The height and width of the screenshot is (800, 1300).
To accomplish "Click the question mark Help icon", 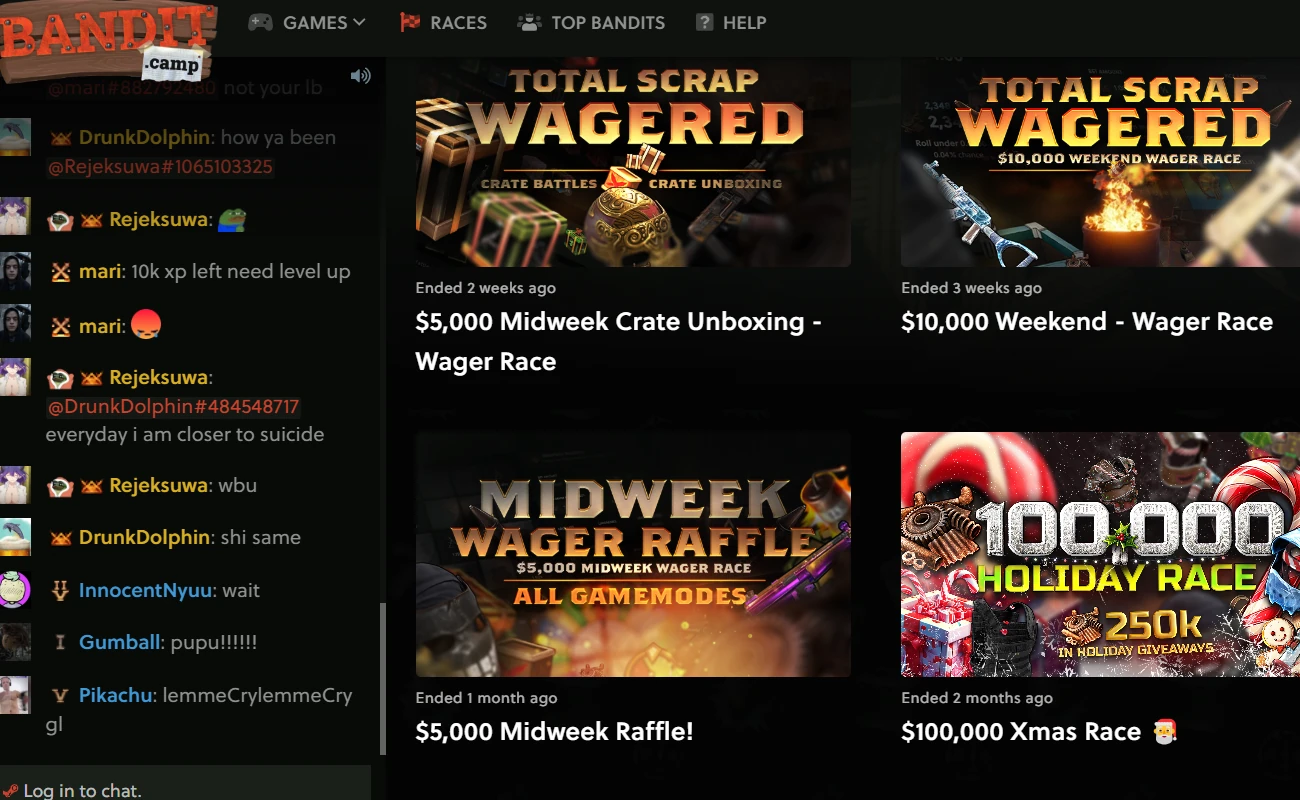I will click(x=704, y=22).
